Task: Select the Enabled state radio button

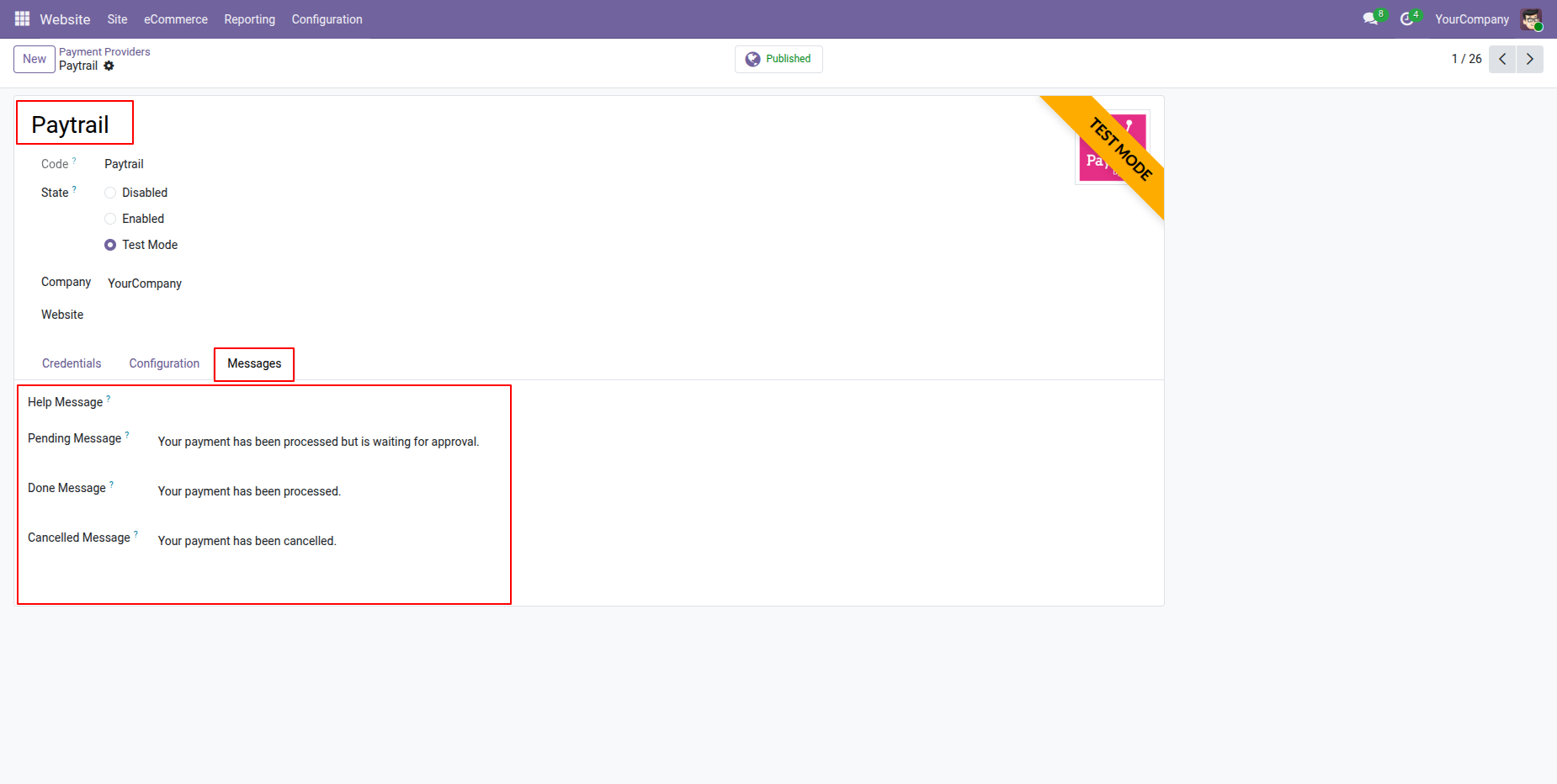Action: [x=110, y=219]
